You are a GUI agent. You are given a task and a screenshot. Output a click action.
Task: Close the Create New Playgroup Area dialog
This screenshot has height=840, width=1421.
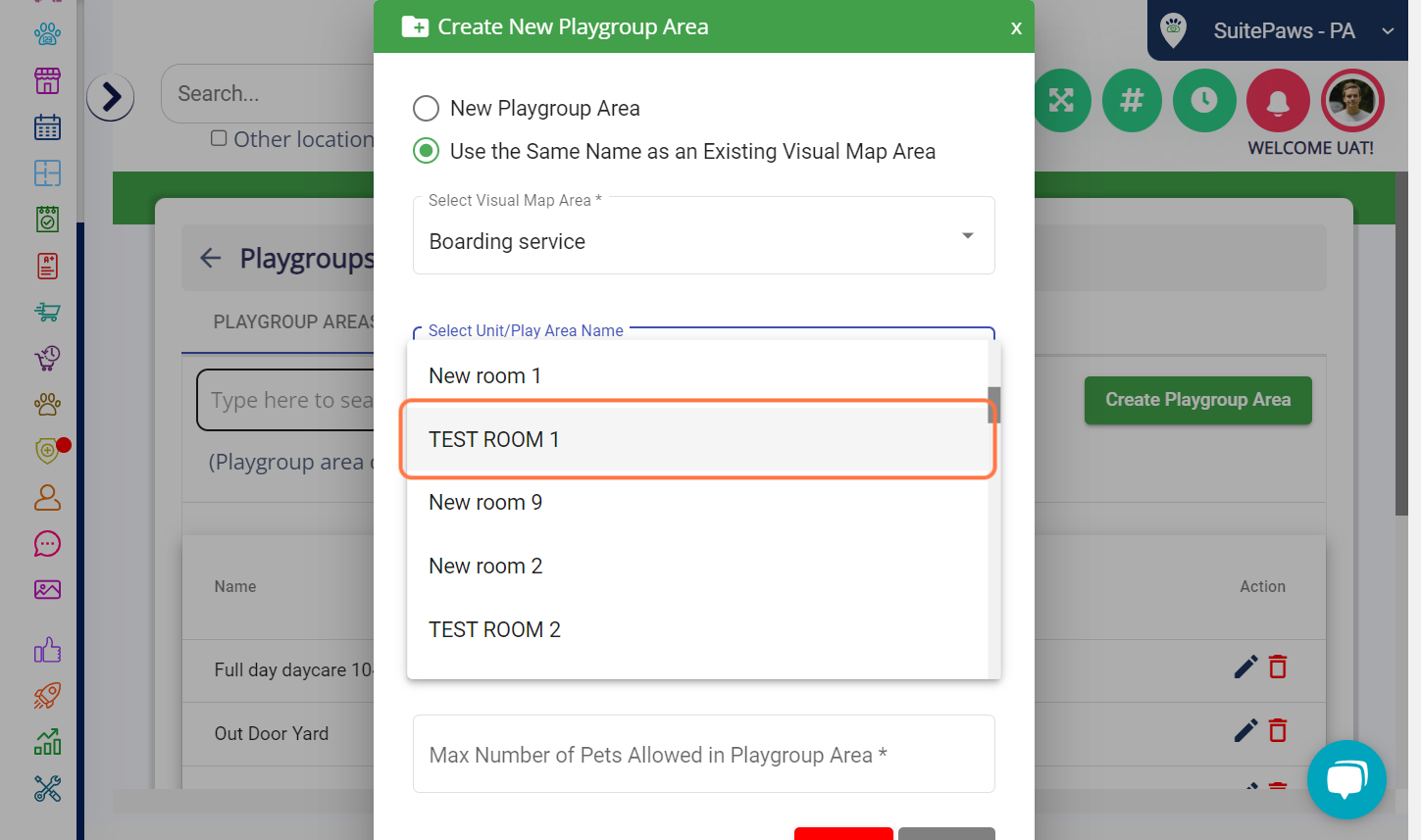(x=1016, y=27)
